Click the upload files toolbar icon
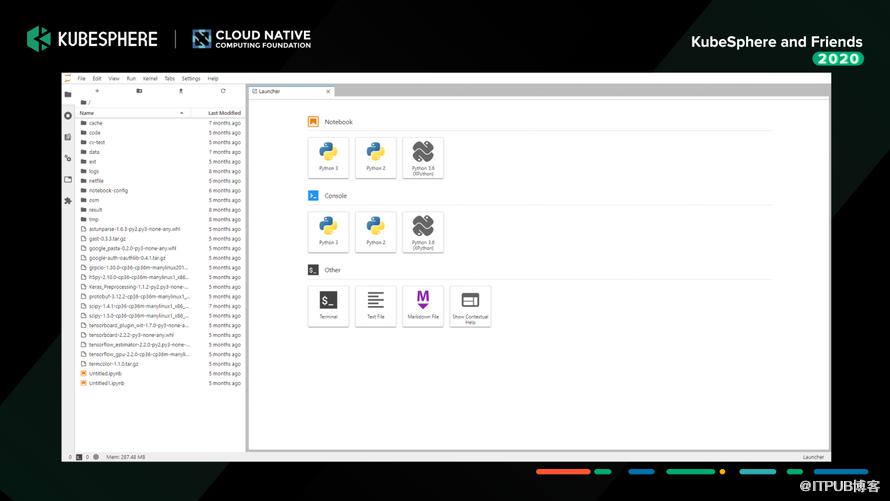 (181, 91)
